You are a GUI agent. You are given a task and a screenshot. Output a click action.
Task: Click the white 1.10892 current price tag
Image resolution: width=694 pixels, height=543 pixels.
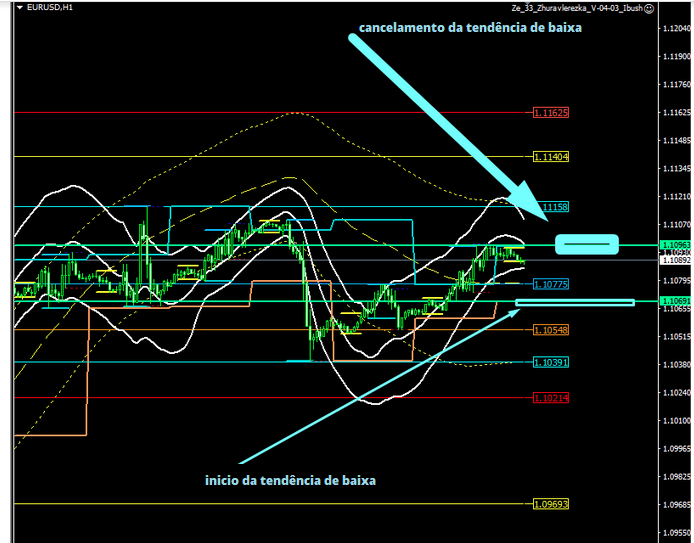[675, 260]
